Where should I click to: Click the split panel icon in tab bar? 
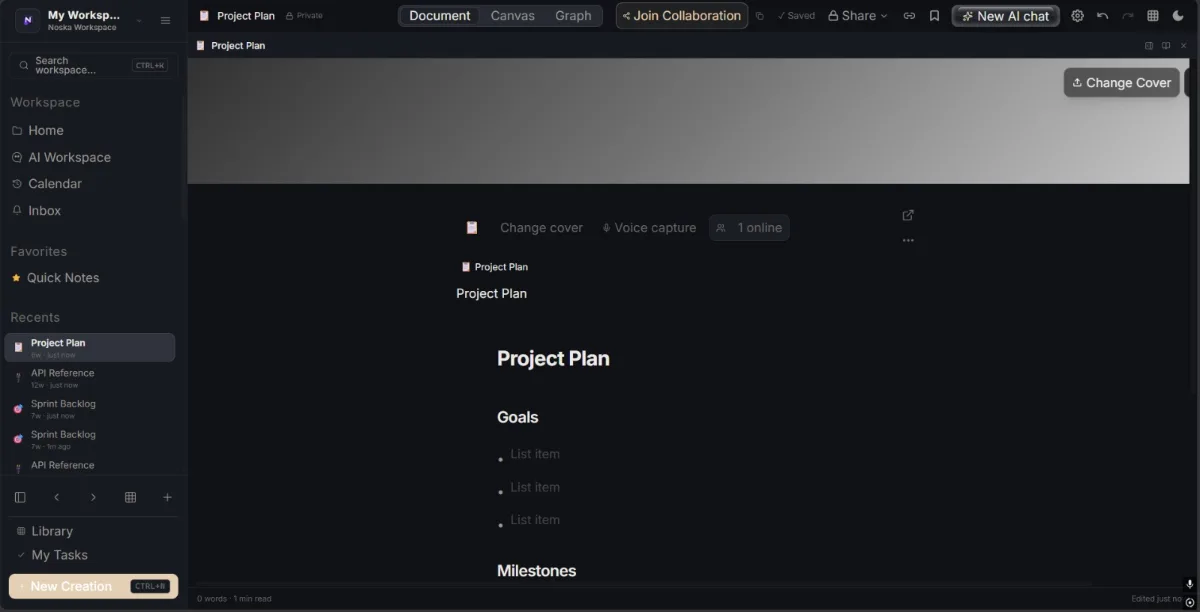pyautogui.click(x=1149, y=46)
